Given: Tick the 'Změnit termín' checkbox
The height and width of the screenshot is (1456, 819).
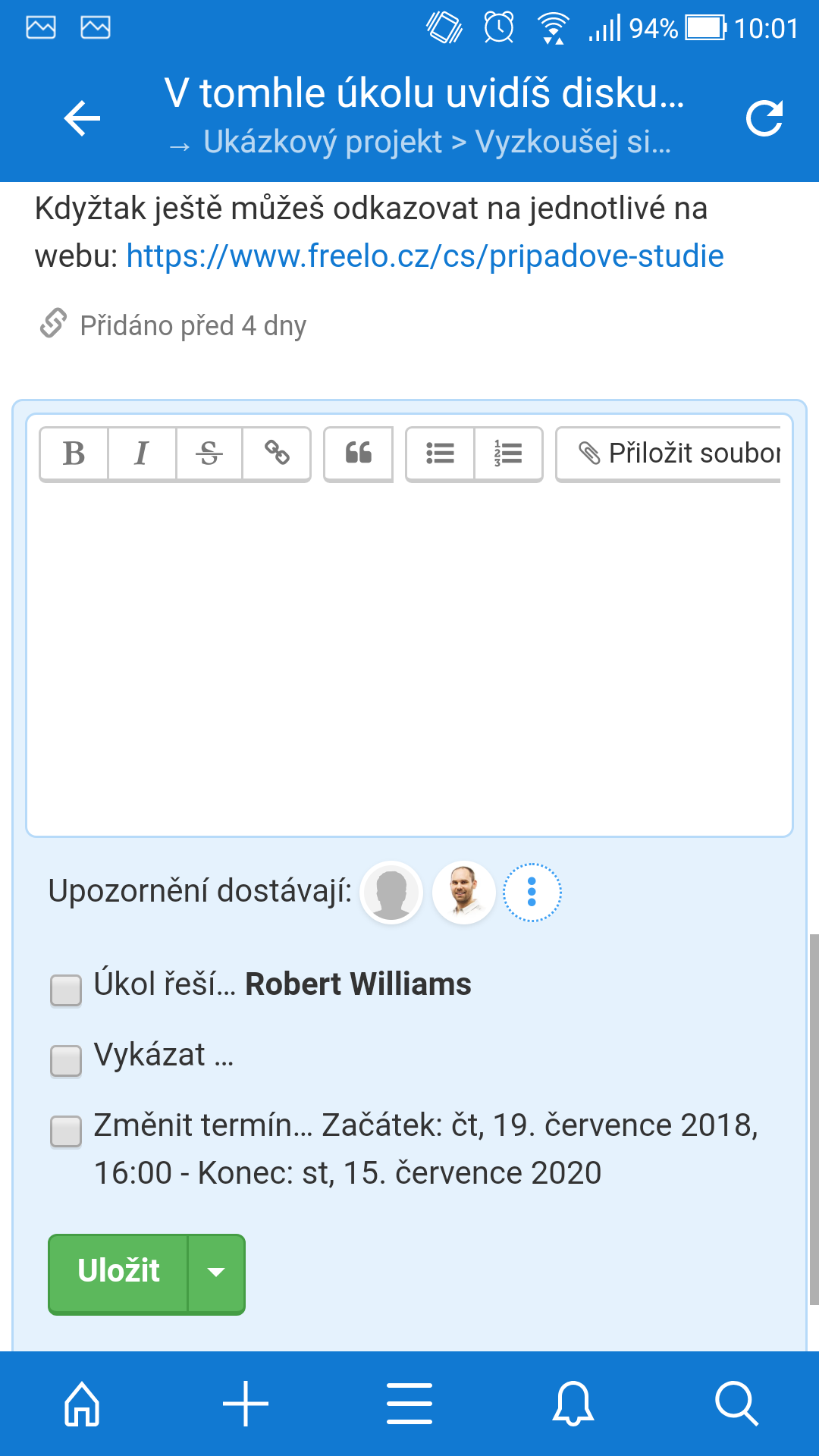Looking at the screenshot, I should (66, 1131).
